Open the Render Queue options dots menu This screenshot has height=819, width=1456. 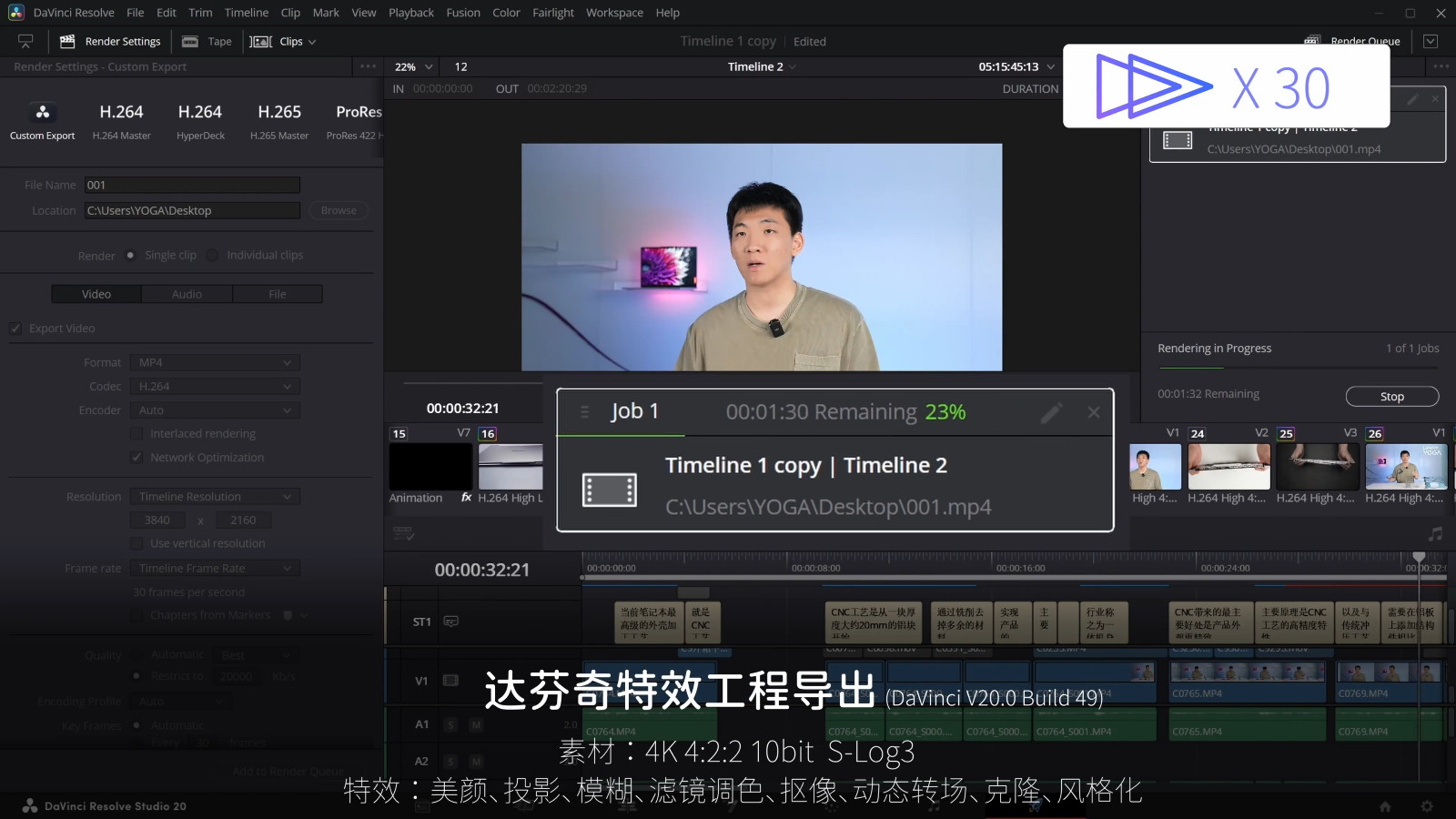1441,66
